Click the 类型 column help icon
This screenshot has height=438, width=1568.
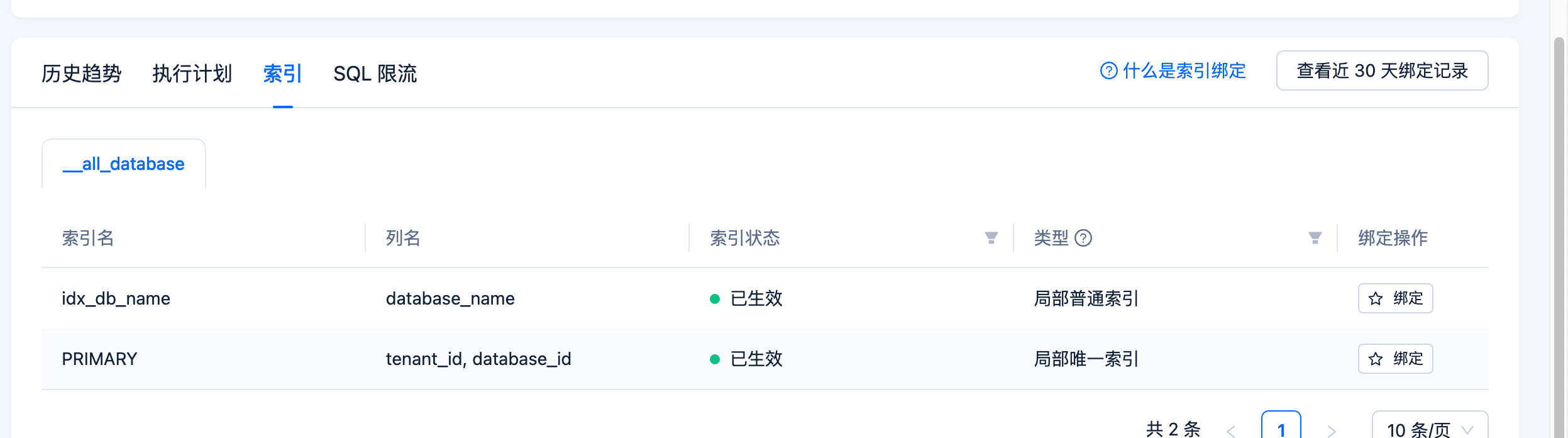click(1083, 238)
